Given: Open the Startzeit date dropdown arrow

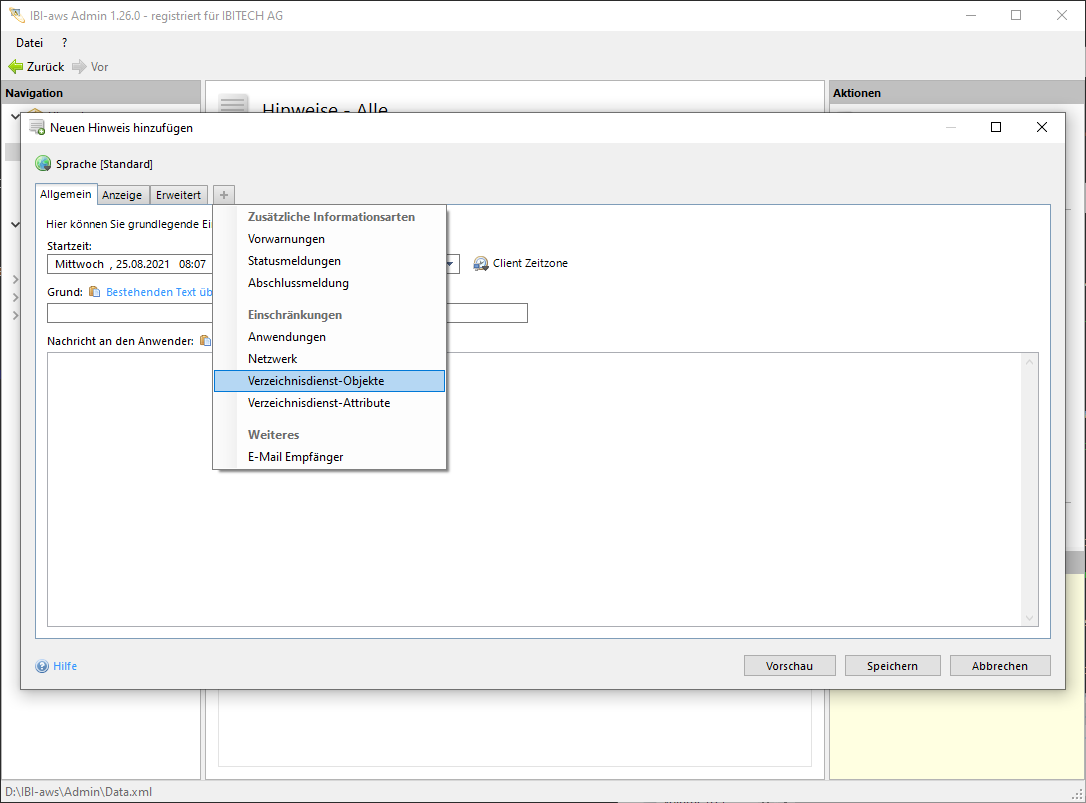Looking at the screenshot, I should click(451, 265).
